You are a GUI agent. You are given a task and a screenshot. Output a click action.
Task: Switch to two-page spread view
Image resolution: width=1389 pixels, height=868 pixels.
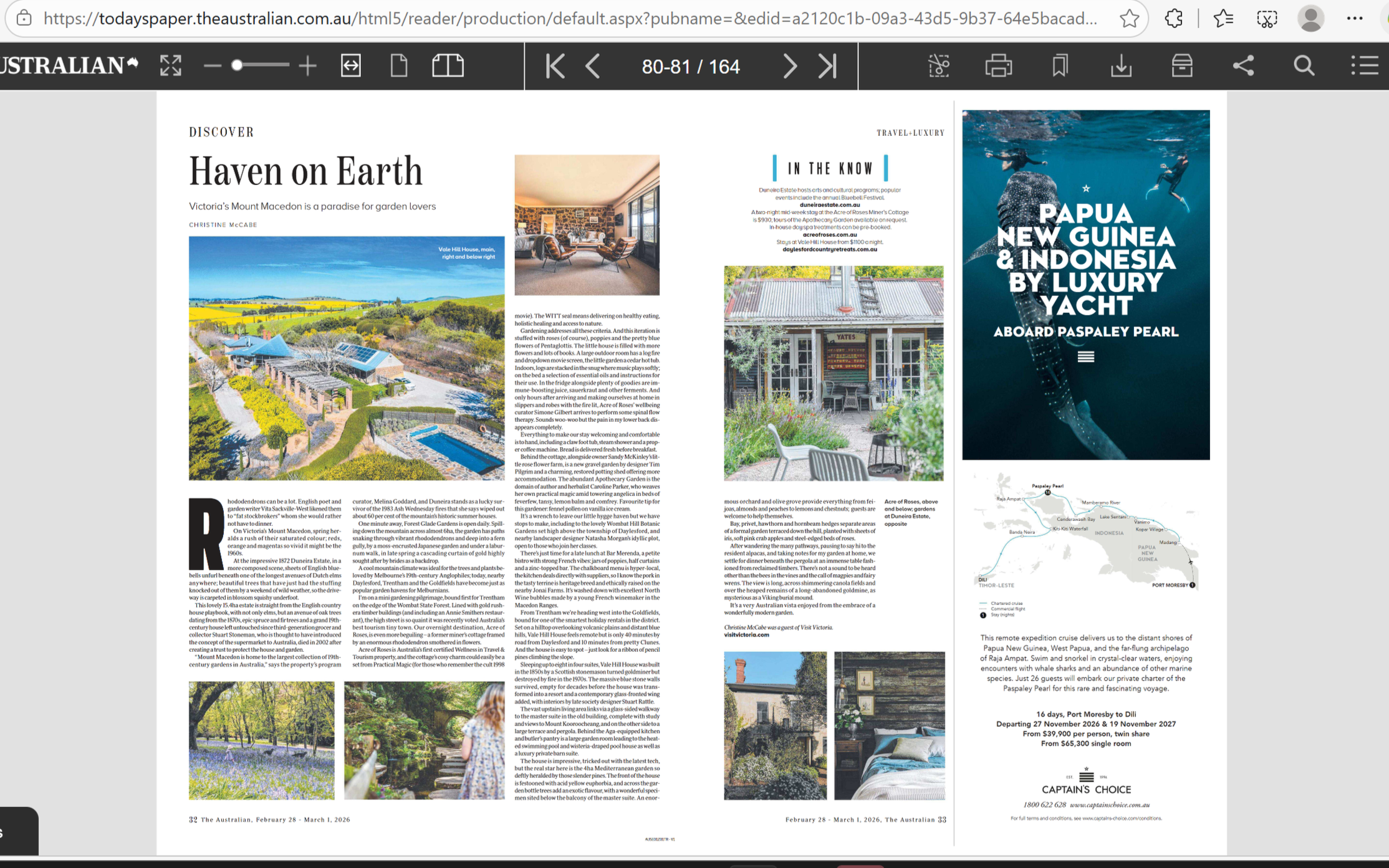coord(448,65)
